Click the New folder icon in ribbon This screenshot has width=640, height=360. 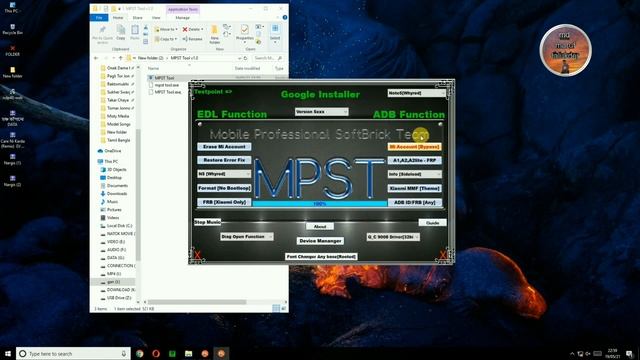[x=215, y=34]
